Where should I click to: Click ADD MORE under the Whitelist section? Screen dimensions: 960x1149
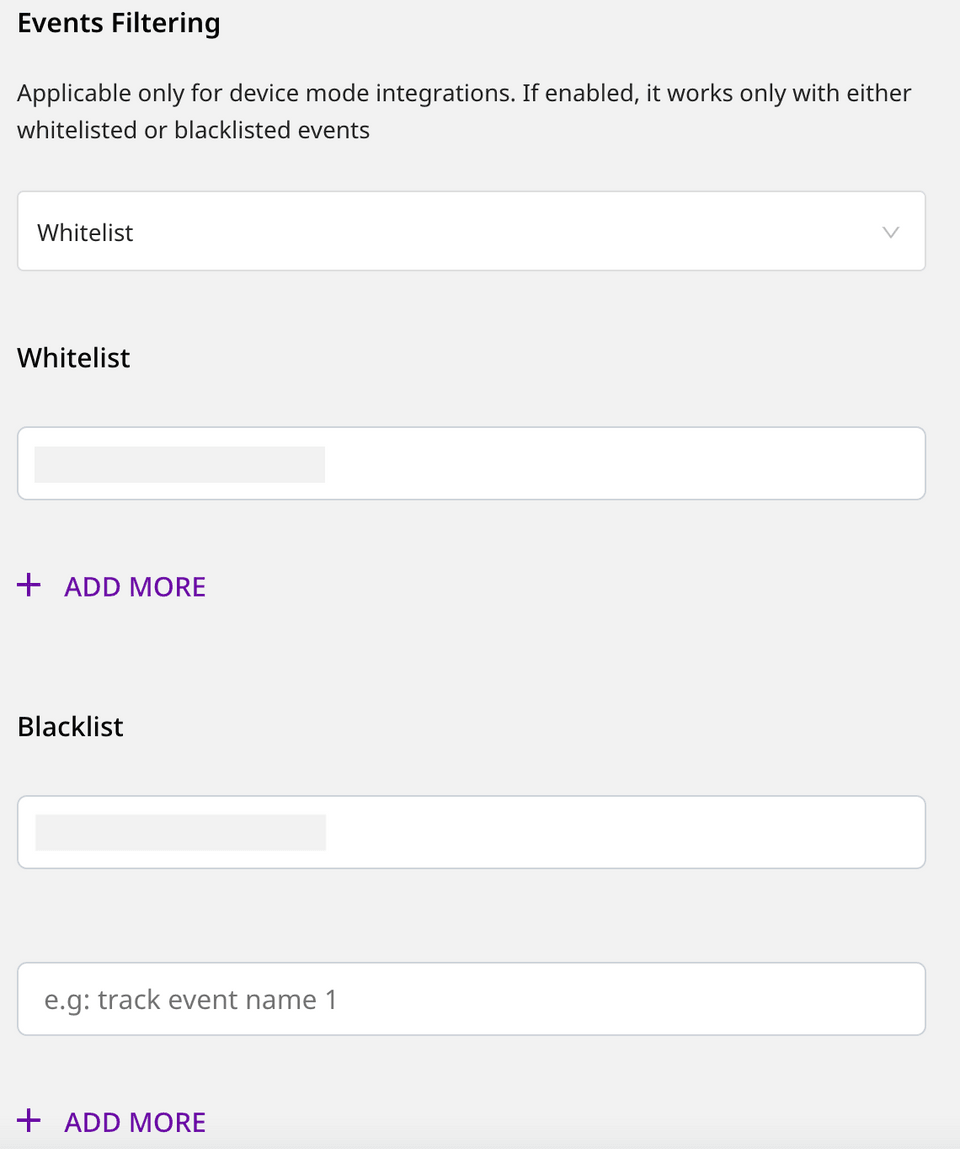coord(135,586)
